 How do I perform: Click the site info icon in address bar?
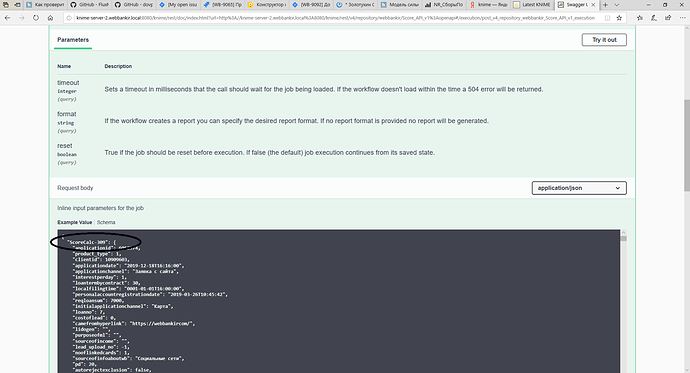click(69, 18)
